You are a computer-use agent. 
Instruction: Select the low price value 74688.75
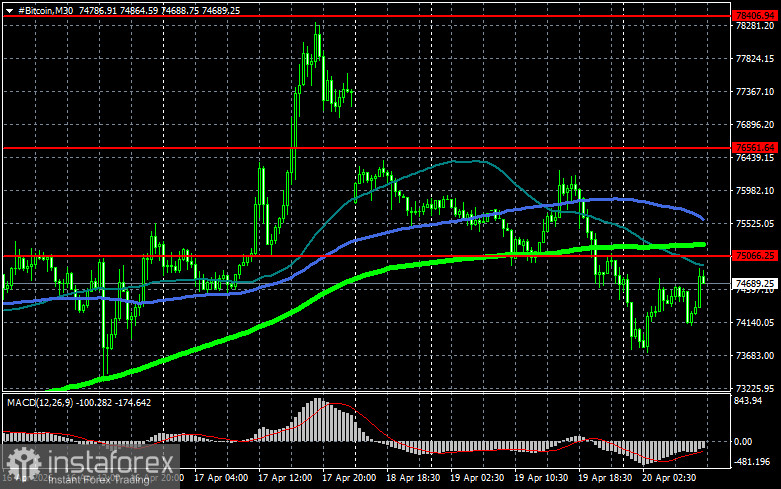point(179,10)
